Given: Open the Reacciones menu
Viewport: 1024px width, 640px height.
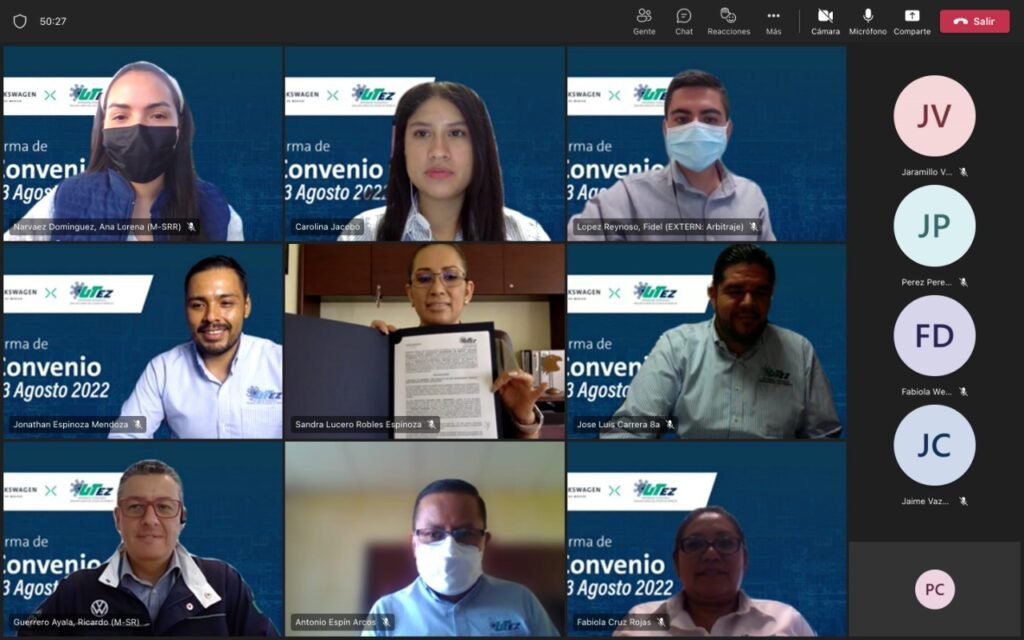Looking at the screenshot, I should (x=728, y=20).
